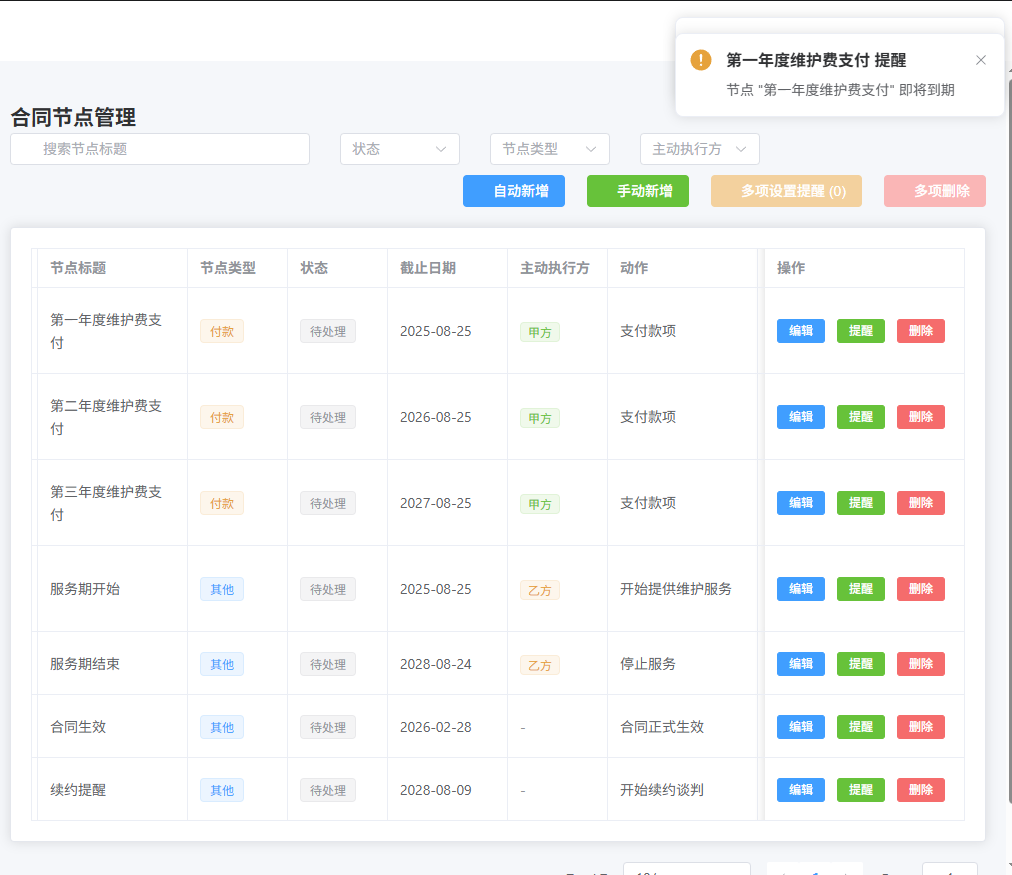The image size is (1012, 875).
Task: Click the date 2028-08-09
Action: tap(436, 790)
